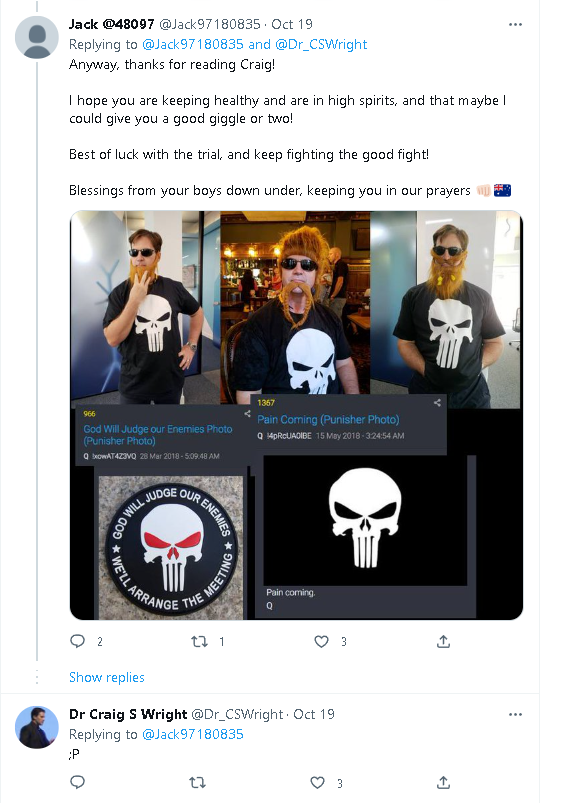Open the Oct 19 timestamp on Jack's tweet
Viewport: 564px width, 803px height.
pyautogui.click(x=292, y=24)
